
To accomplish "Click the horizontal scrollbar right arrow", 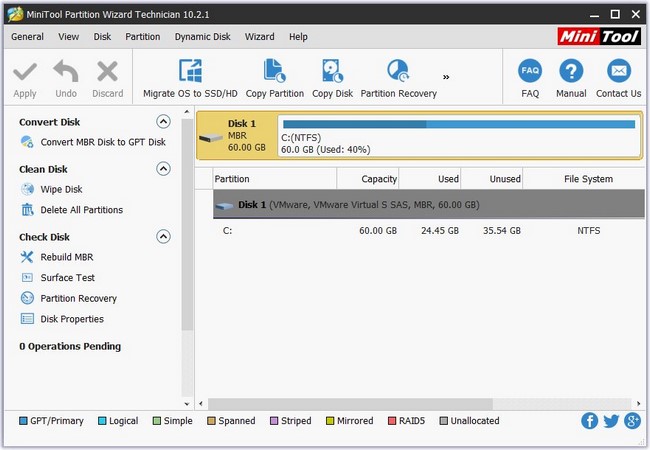I will pyautogui.click(x=638, y=404).
